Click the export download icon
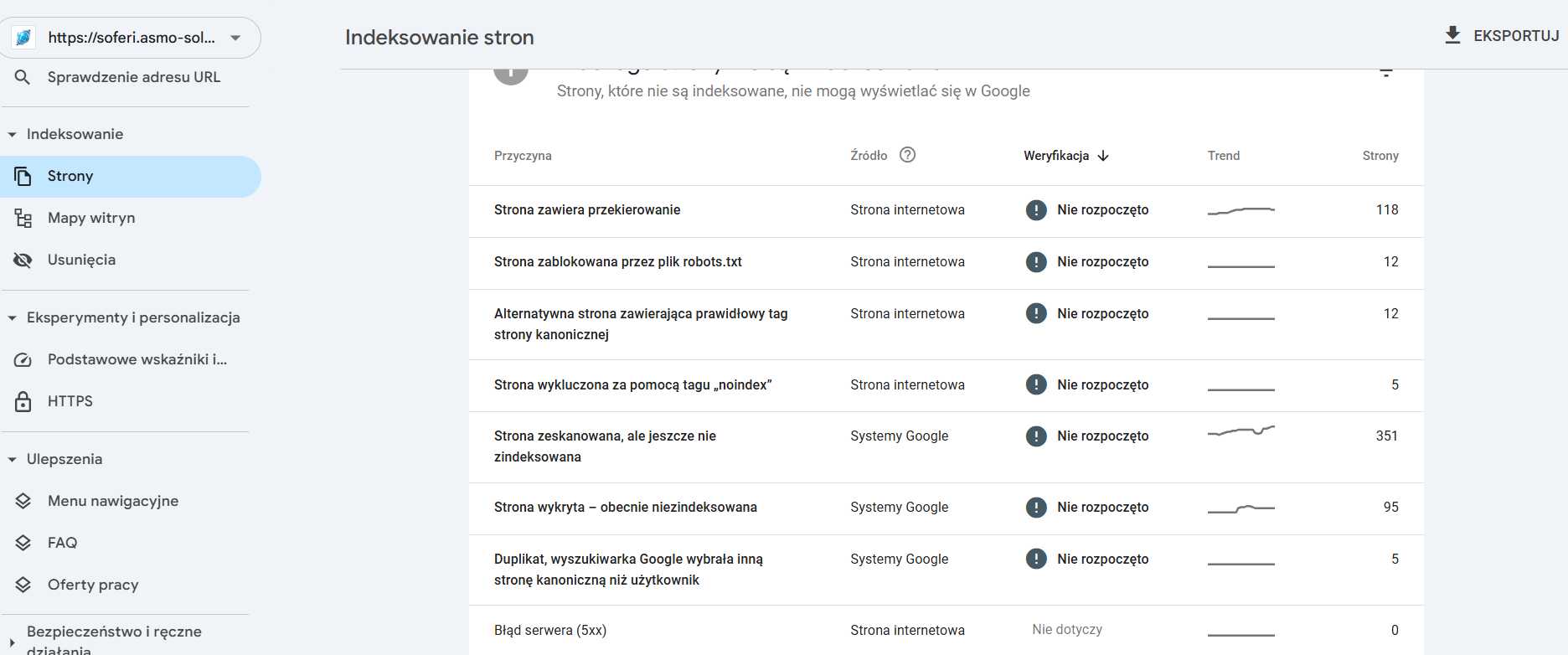The height and width of the screenshot is (655, 1568). coord(1452,35)
